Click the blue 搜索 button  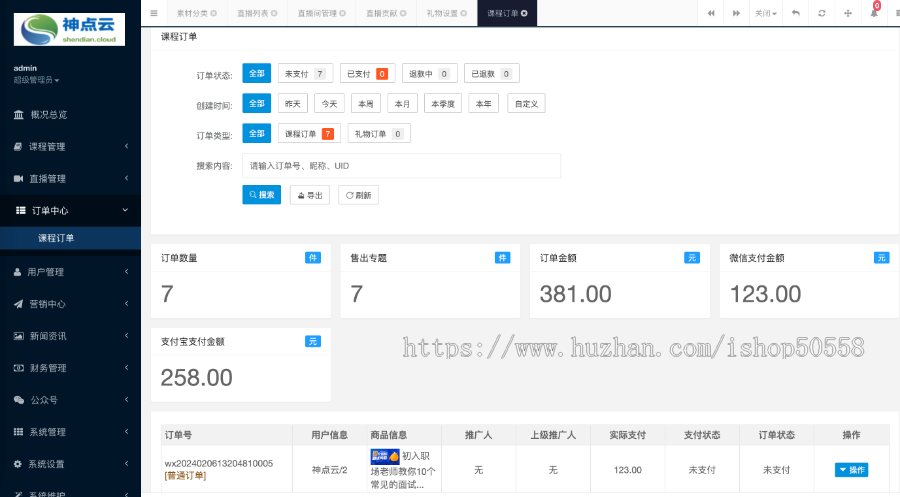coord(262,195)
